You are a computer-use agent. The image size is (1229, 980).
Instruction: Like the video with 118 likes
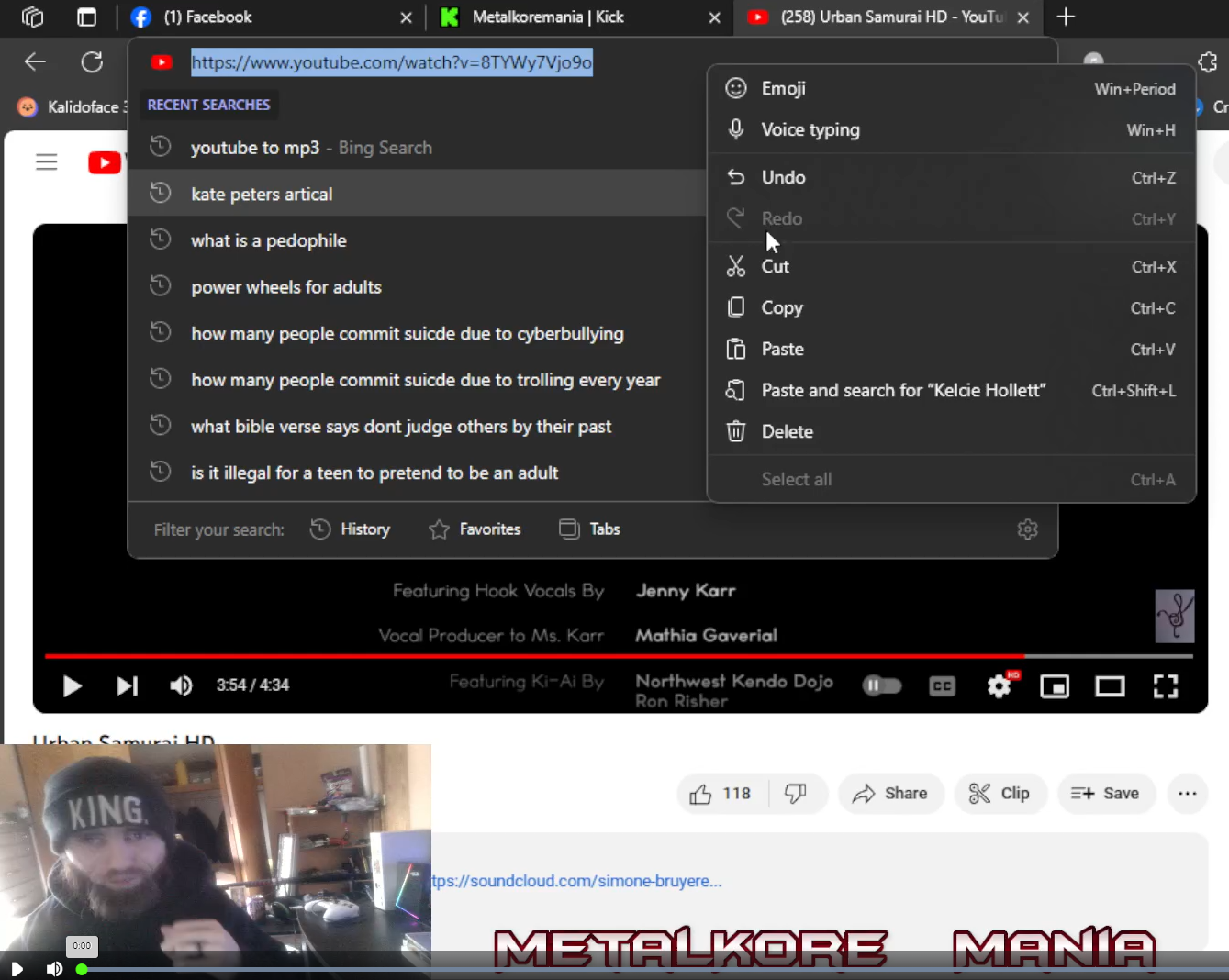pos(721,794)
